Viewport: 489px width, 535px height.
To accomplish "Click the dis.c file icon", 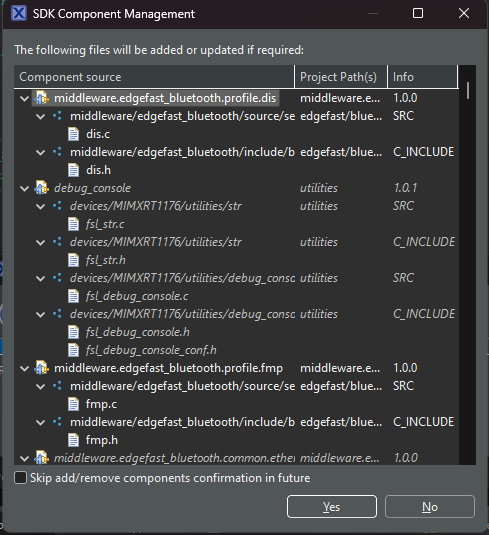I will [73, 134].
